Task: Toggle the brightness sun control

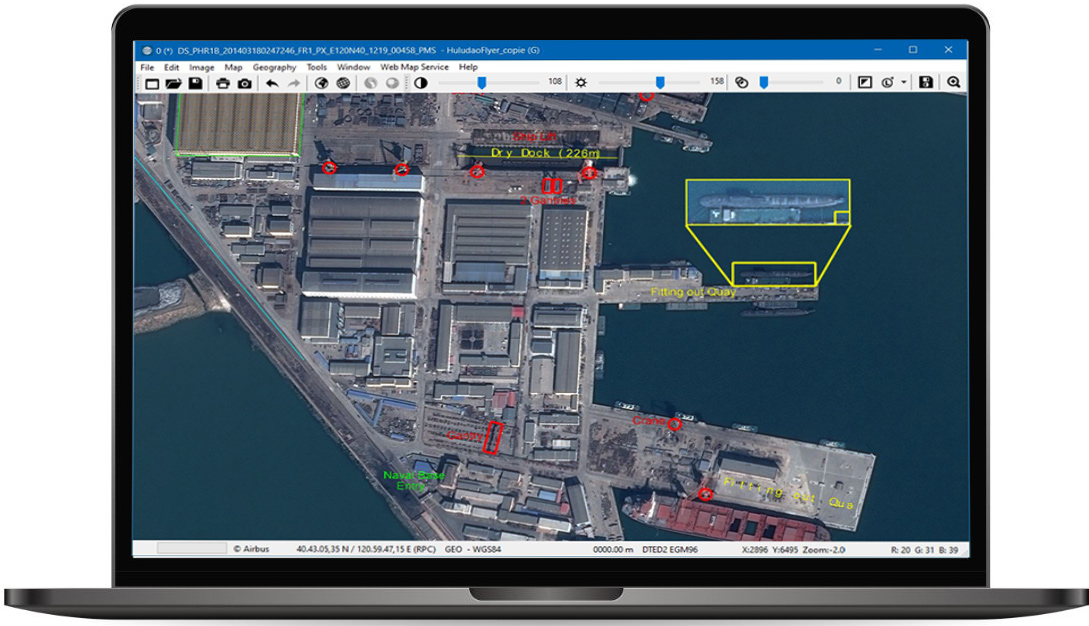Action: point(582,82)
